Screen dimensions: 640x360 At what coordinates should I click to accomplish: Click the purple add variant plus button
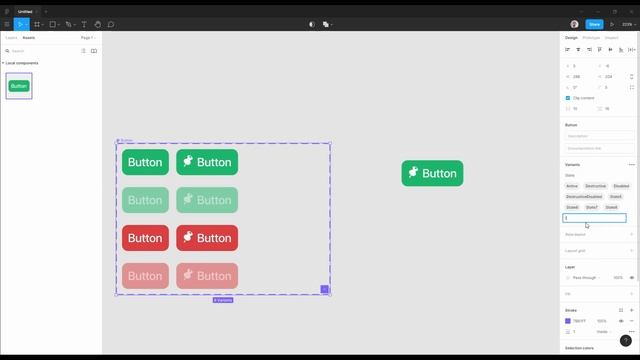tap(324, 289)
